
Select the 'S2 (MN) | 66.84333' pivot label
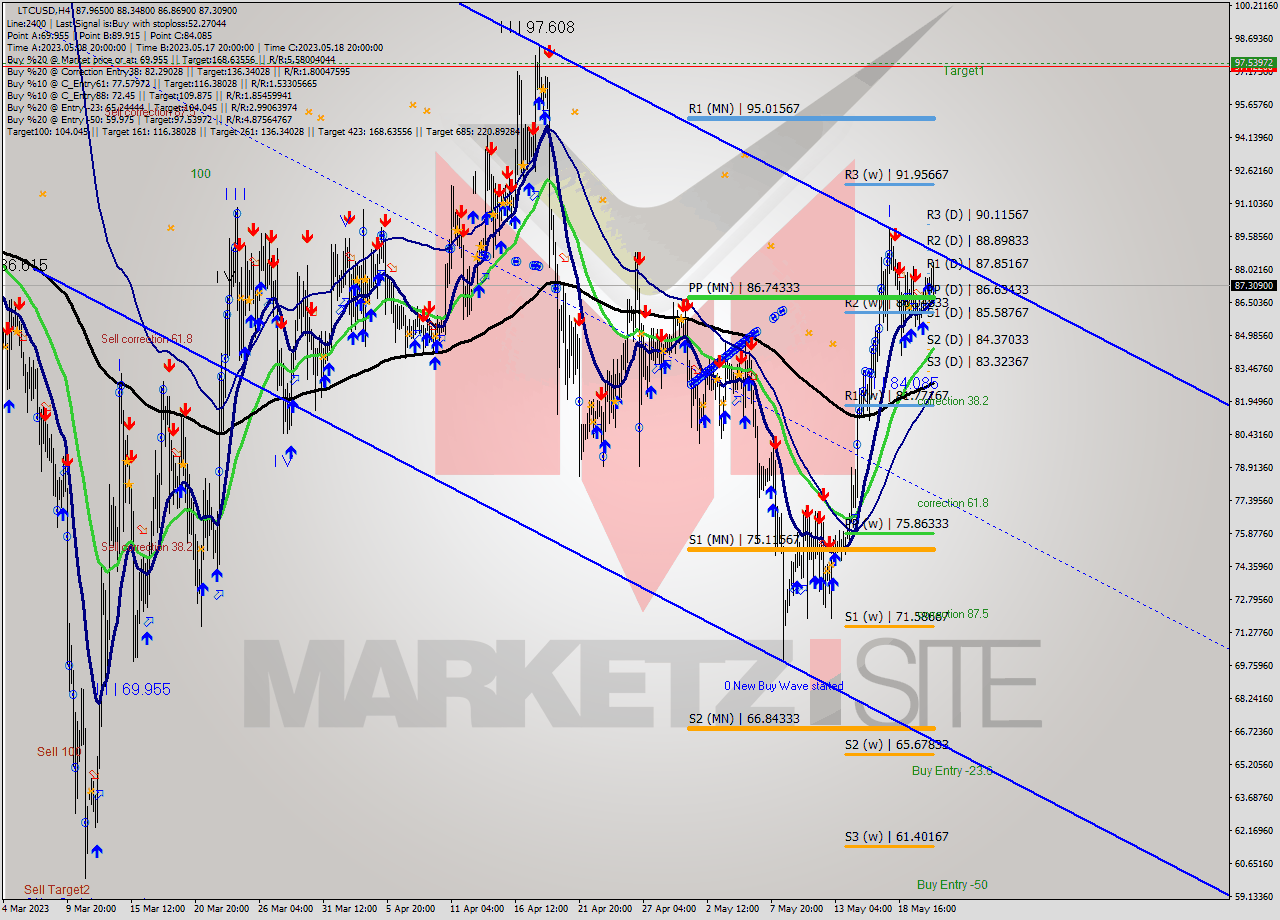(x=743, y=719)
